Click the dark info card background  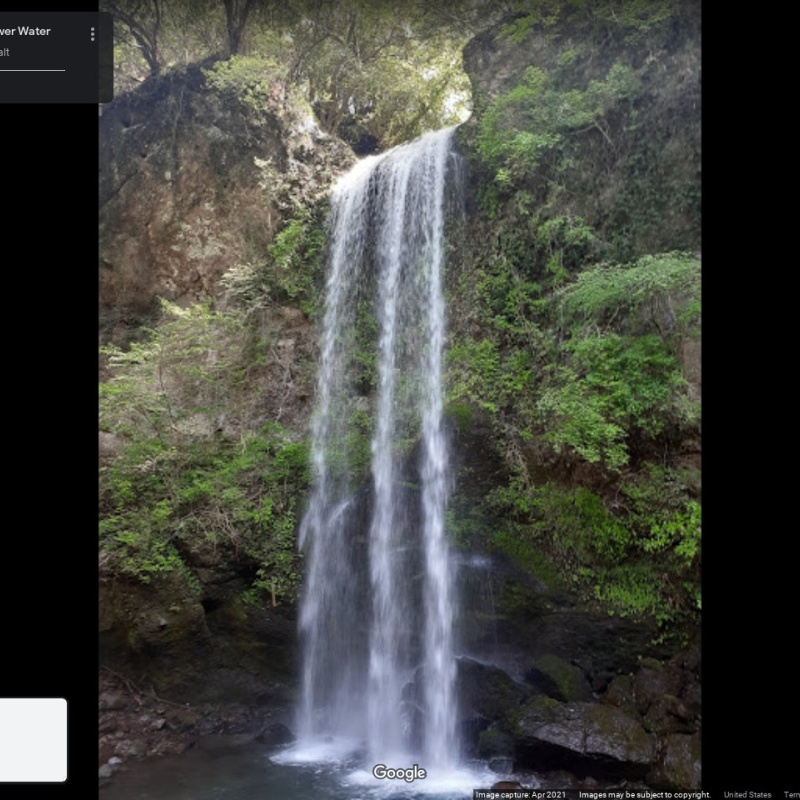click(50, 87)
